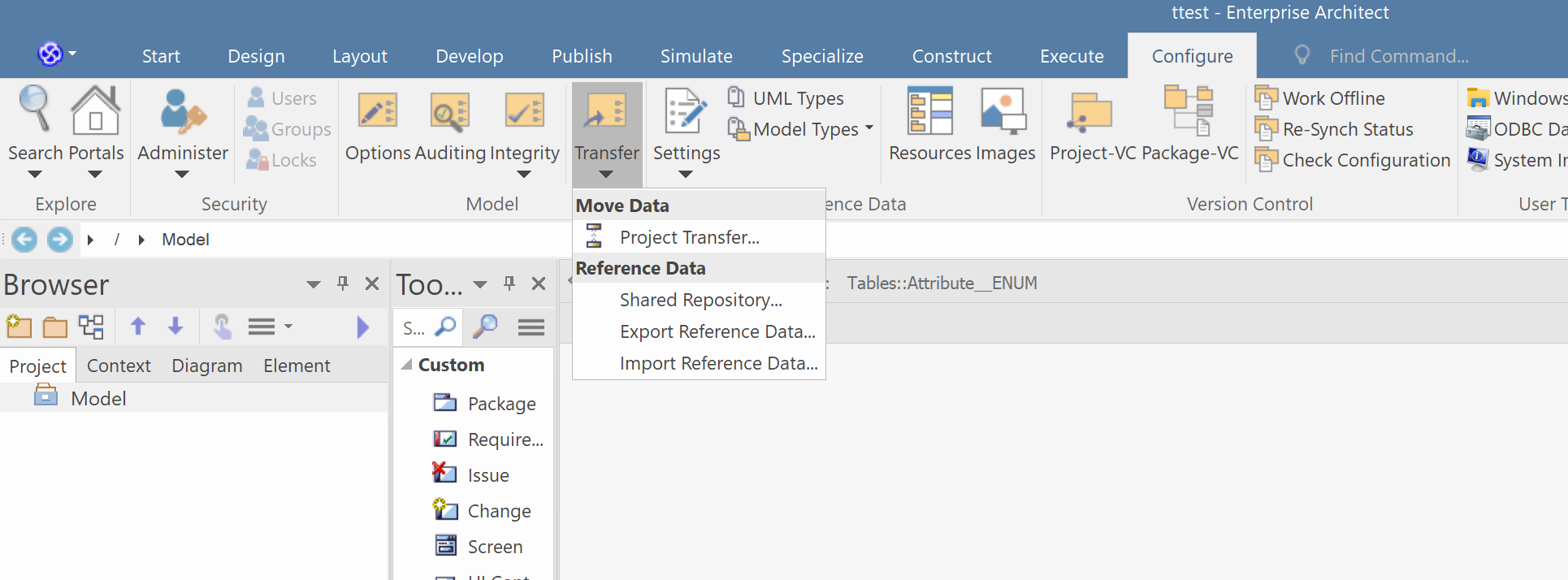Switch to the Design ribbon tab
Viewport: 1568px width, 580px height.
pyautogui.click(x=256, y=56)
